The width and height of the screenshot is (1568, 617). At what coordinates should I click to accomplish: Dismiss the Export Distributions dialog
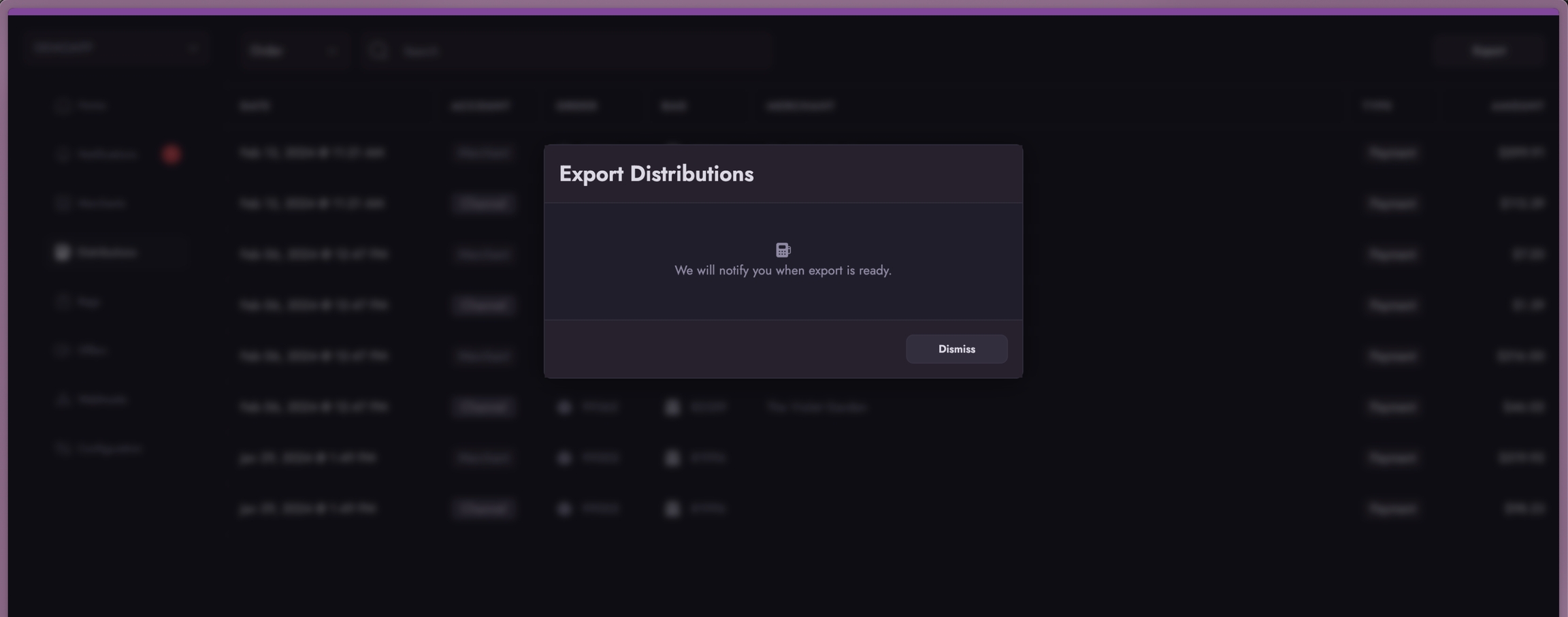(955, 349)
